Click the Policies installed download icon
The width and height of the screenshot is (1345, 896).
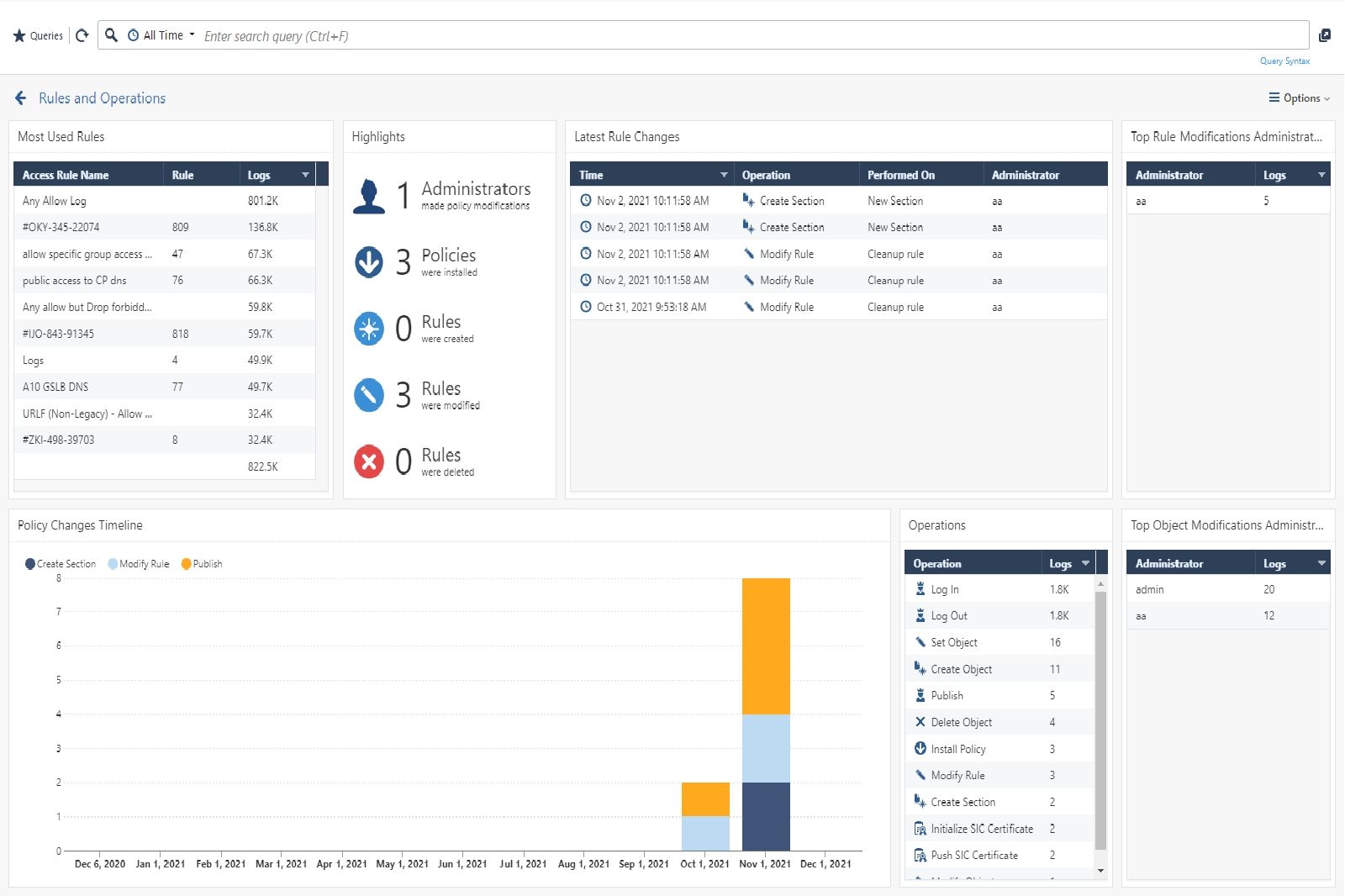[x=368, y=262]
